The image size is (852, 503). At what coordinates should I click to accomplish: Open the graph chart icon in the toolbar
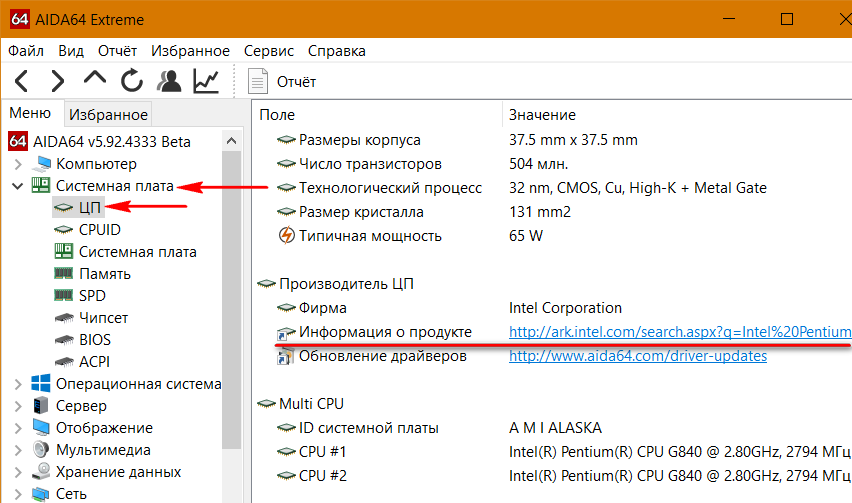click(x=206, y=81)
